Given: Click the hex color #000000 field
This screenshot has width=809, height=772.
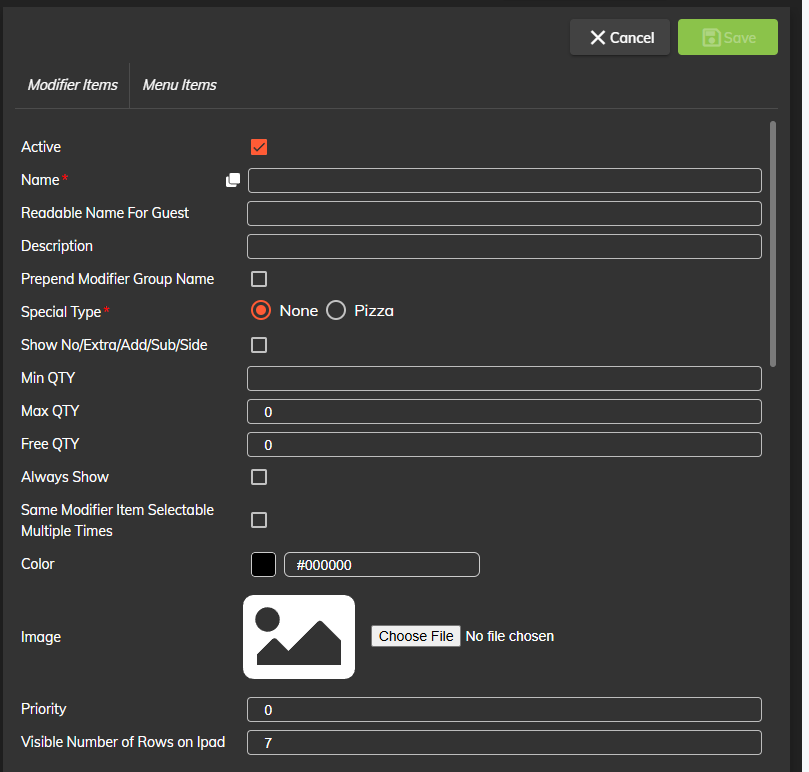Looking at the screenshot, I should pos(382,565).
